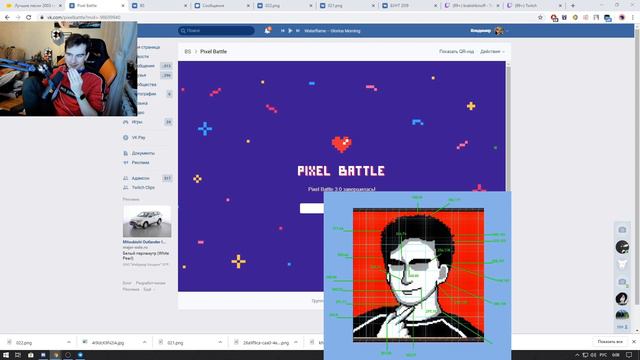Open the 022.png download options arrow
This screenshot has width=640, height=360.
(x=69, y=342)
